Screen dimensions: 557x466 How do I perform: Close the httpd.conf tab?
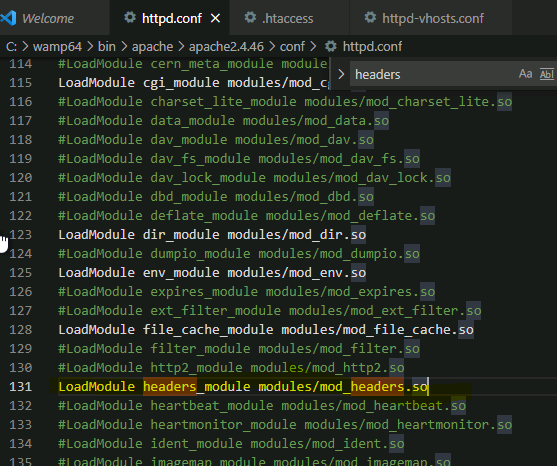[x=215, y=18]
